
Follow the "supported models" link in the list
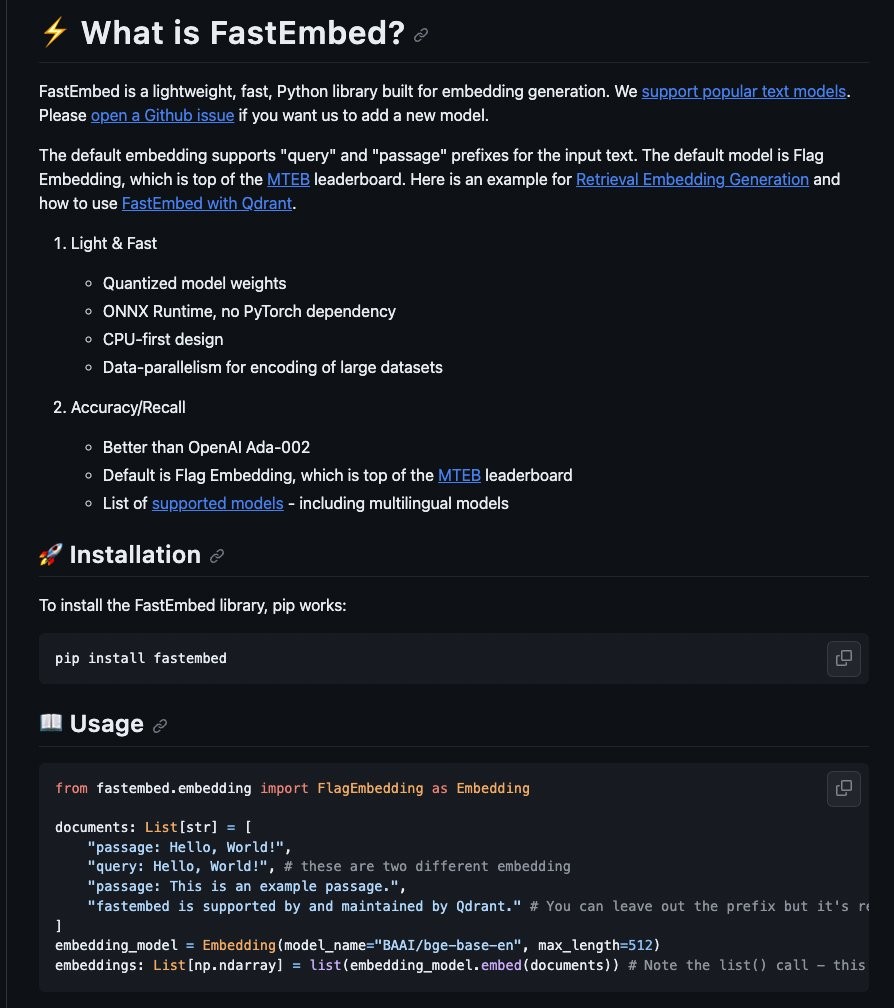(217, 503)
